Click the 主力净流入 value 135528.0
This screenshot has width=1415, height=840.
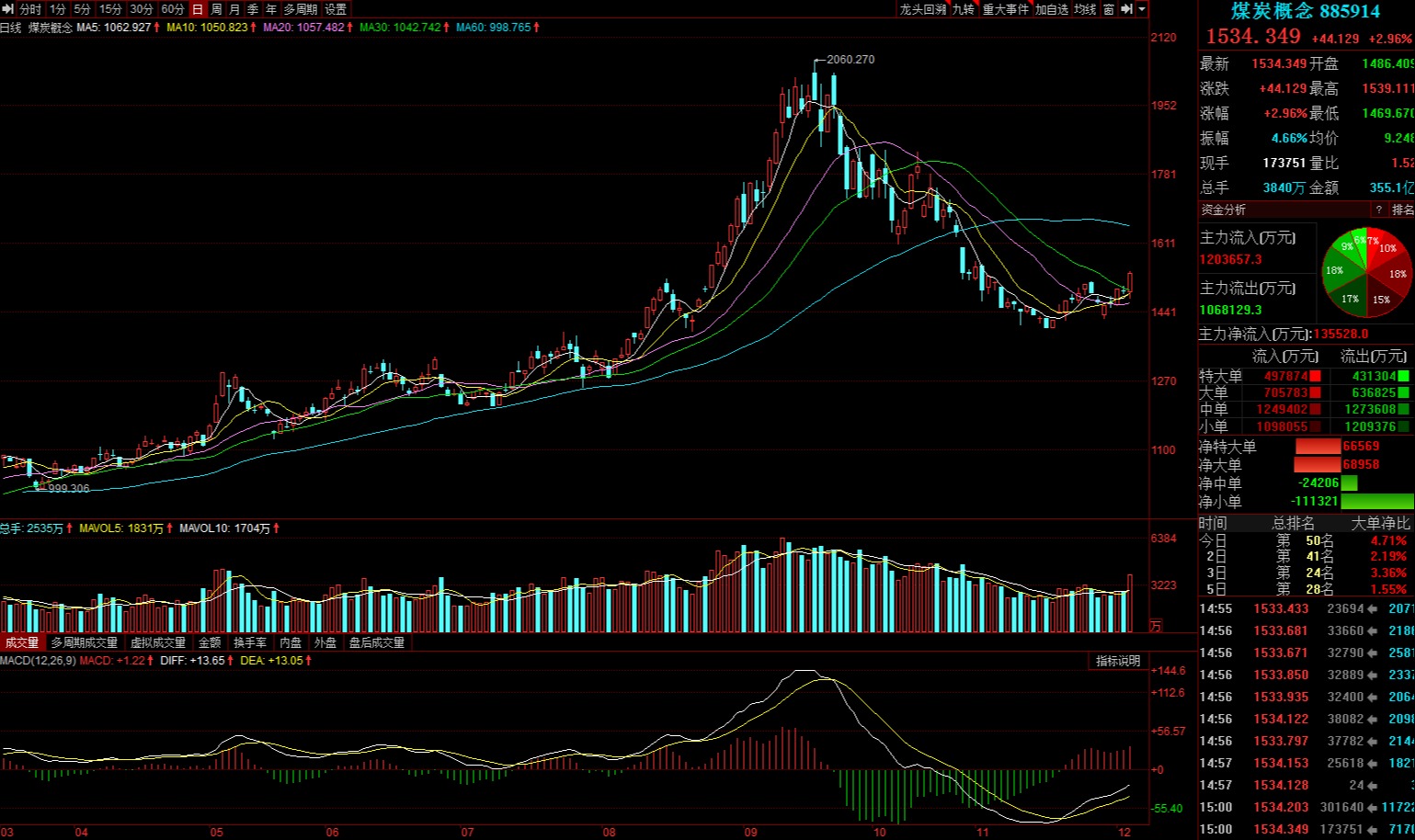[1341, 334]
